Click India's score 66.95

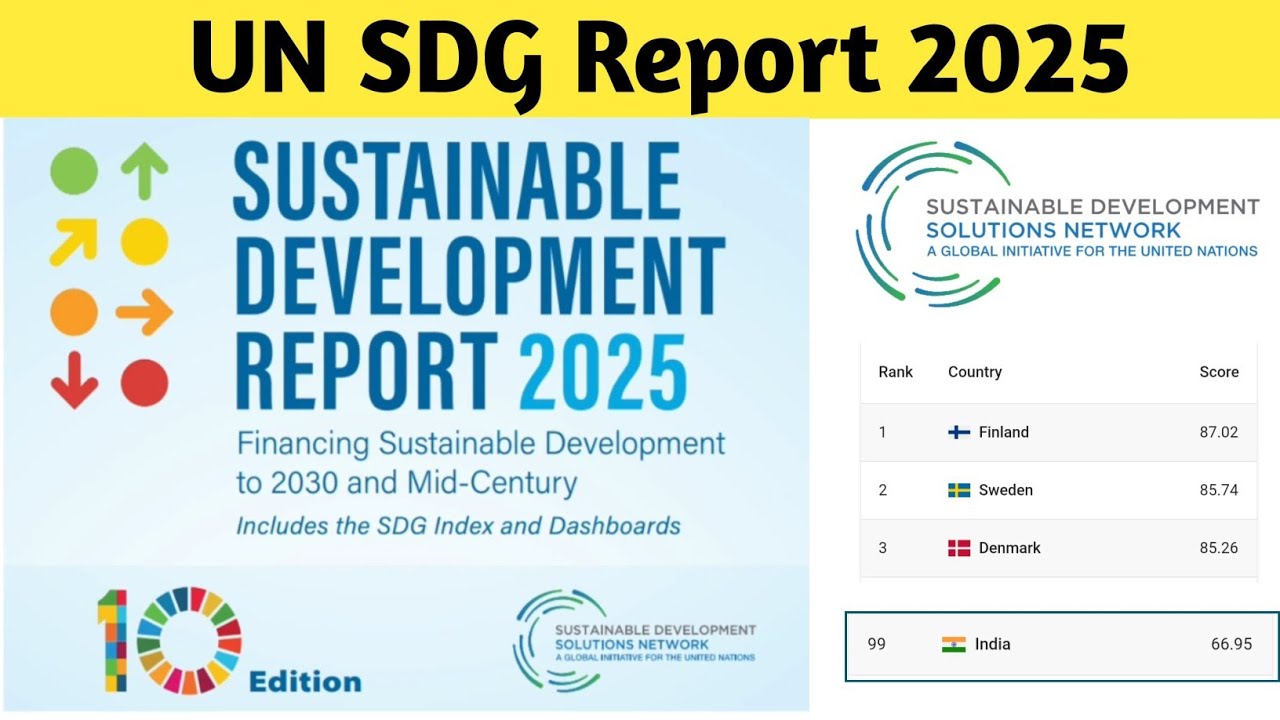point(1231,645)
